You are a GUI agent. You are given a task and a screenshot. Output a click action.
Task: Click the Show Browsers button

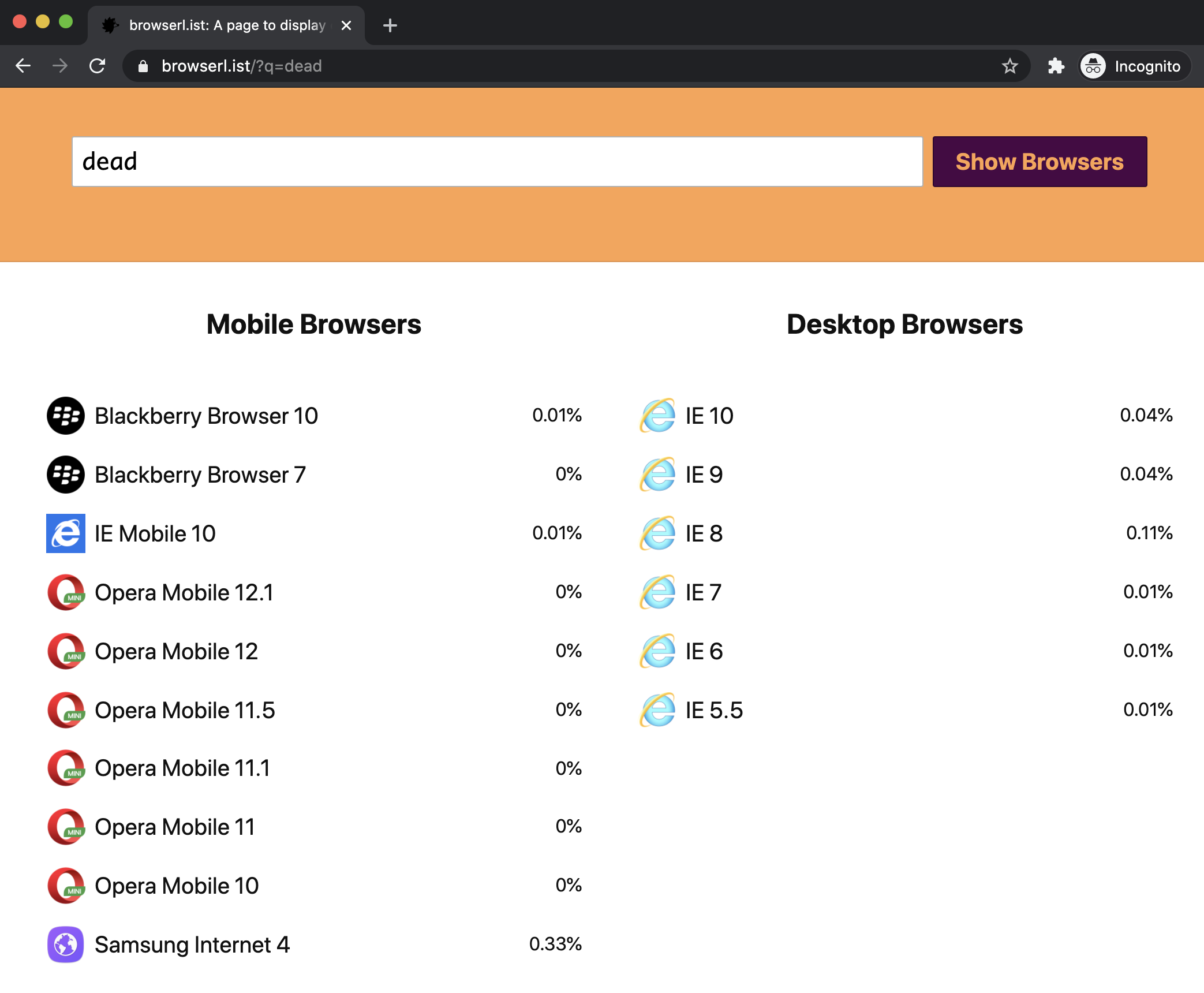point(1040,162)
